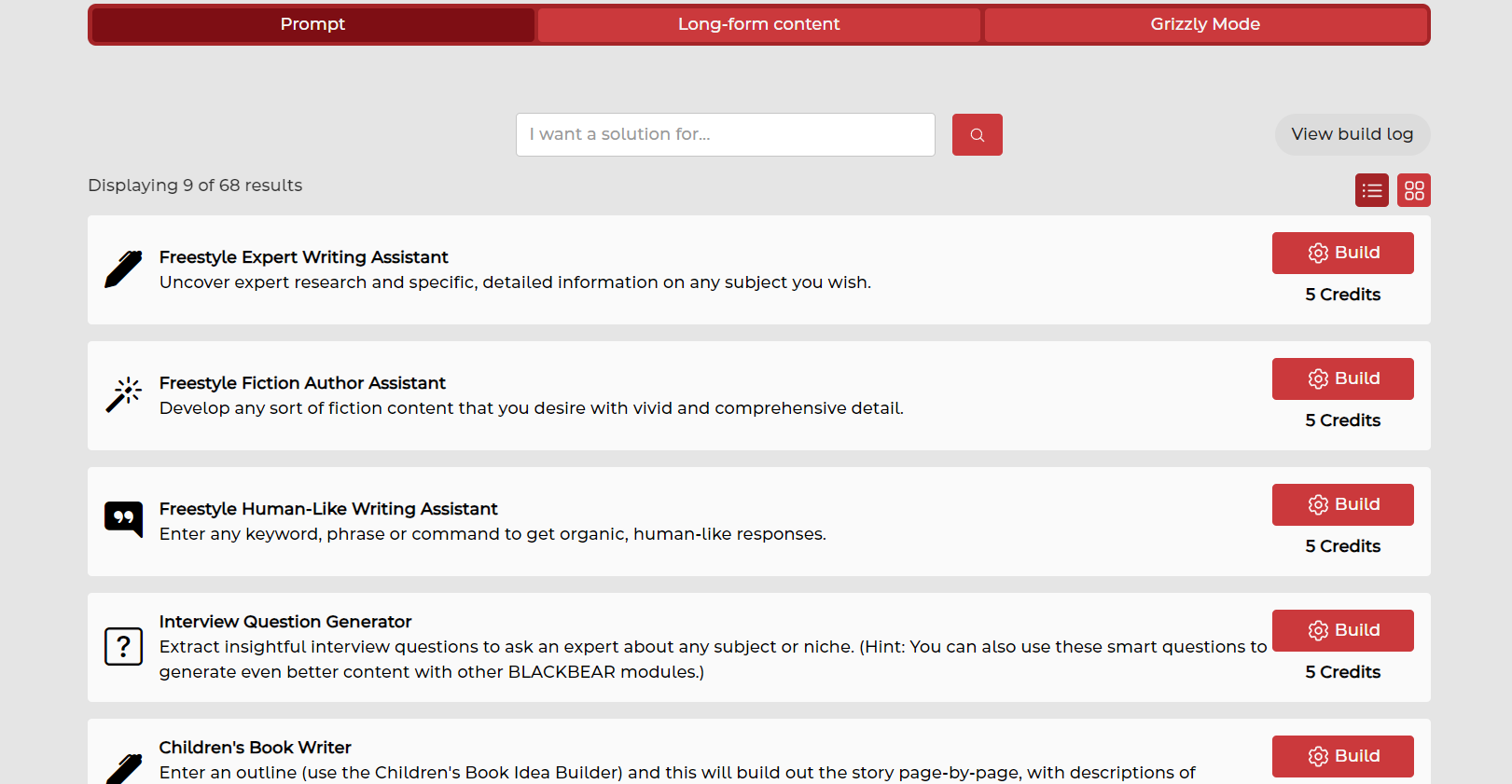1512x784 pixels.
Task: Open the View build log
Action: click(1352, 134)
